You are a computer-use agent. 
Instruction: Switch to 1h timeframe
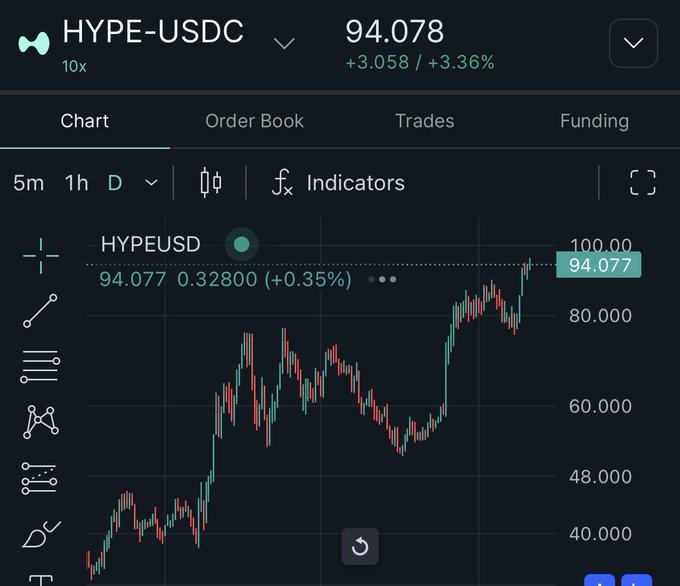click(x=76, y=183)
